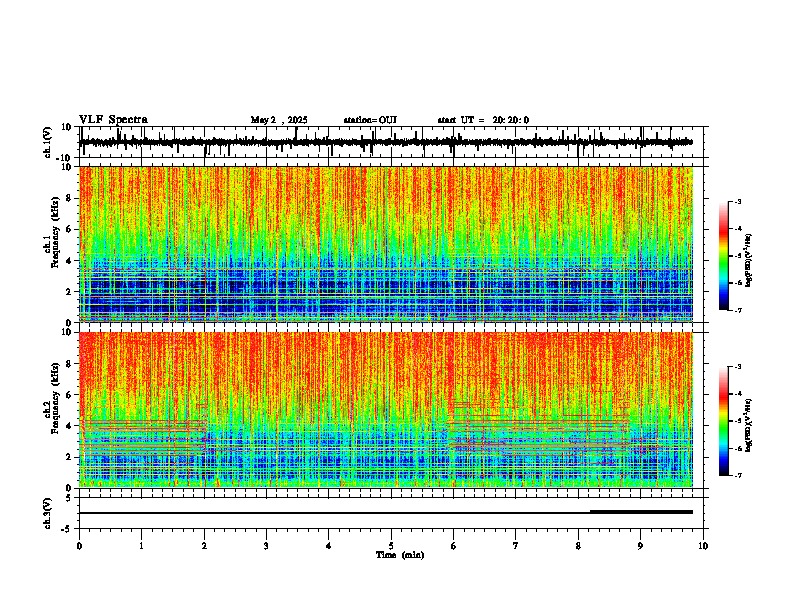Image resolution: width=792 pixels, height=612 pixels.
Task: Click the "8" kHz tick of ch.2 spectrogram
Action: 70,364
